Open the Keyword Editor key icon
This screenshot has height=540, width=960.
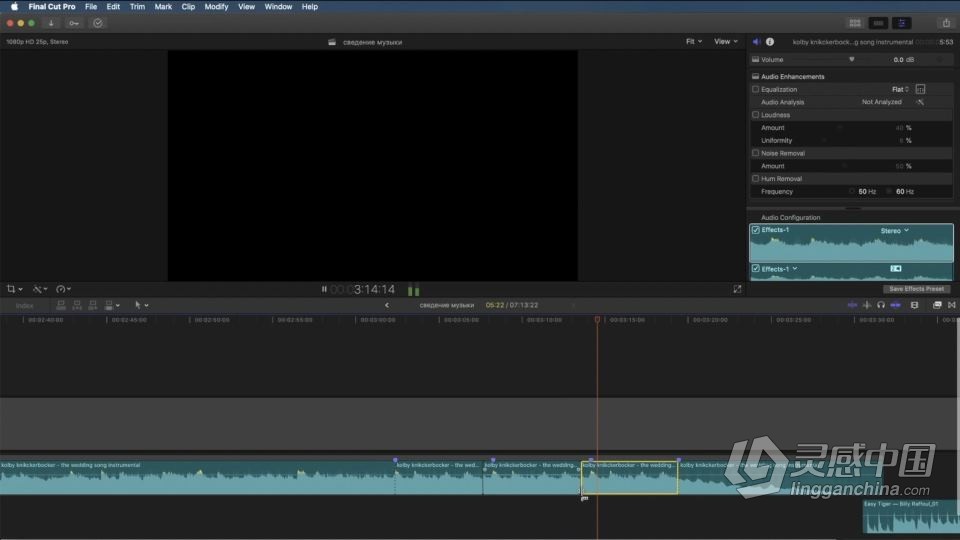74,23
